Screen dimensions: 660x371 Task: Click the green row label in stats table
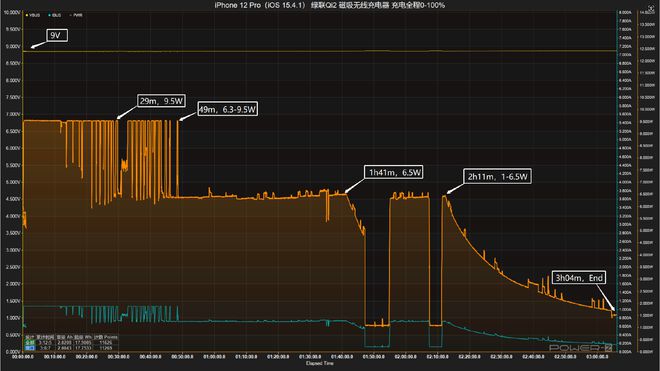point(29,343)
